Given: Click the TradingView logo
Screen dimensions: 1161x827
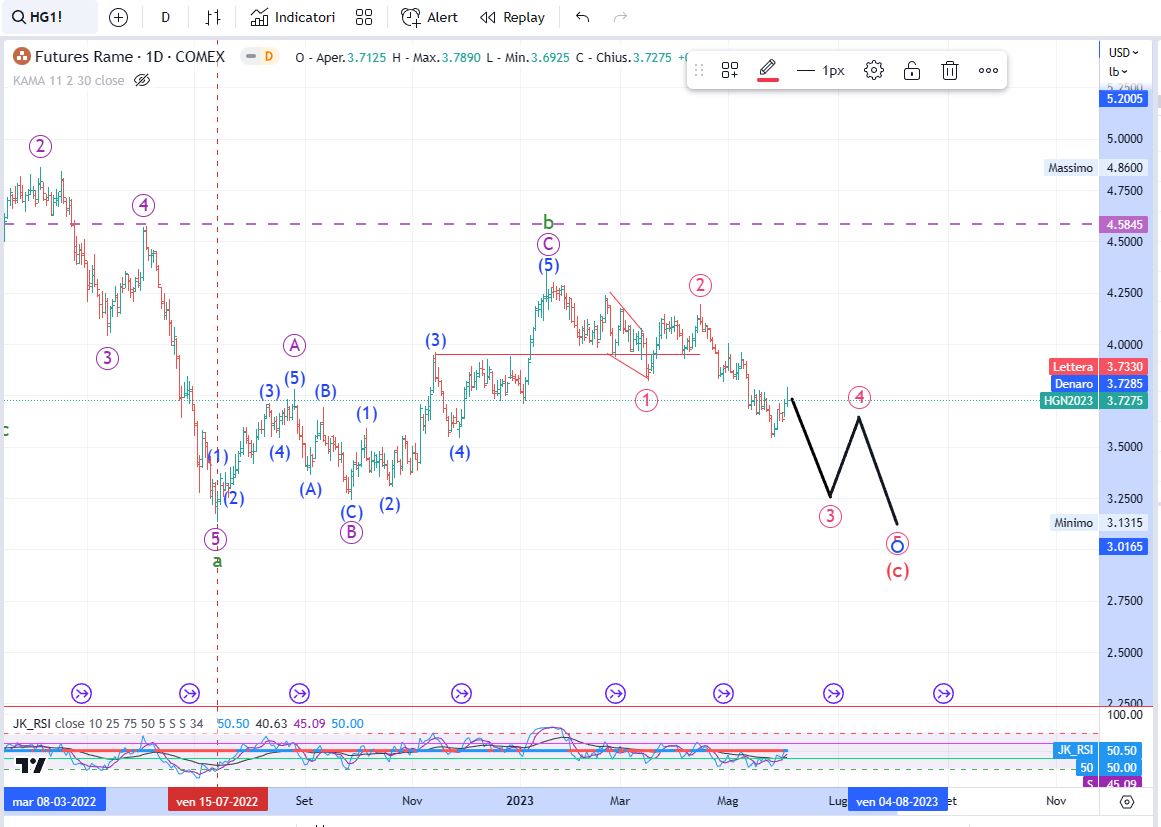Looking at the screenshot, I should (31, 766).
